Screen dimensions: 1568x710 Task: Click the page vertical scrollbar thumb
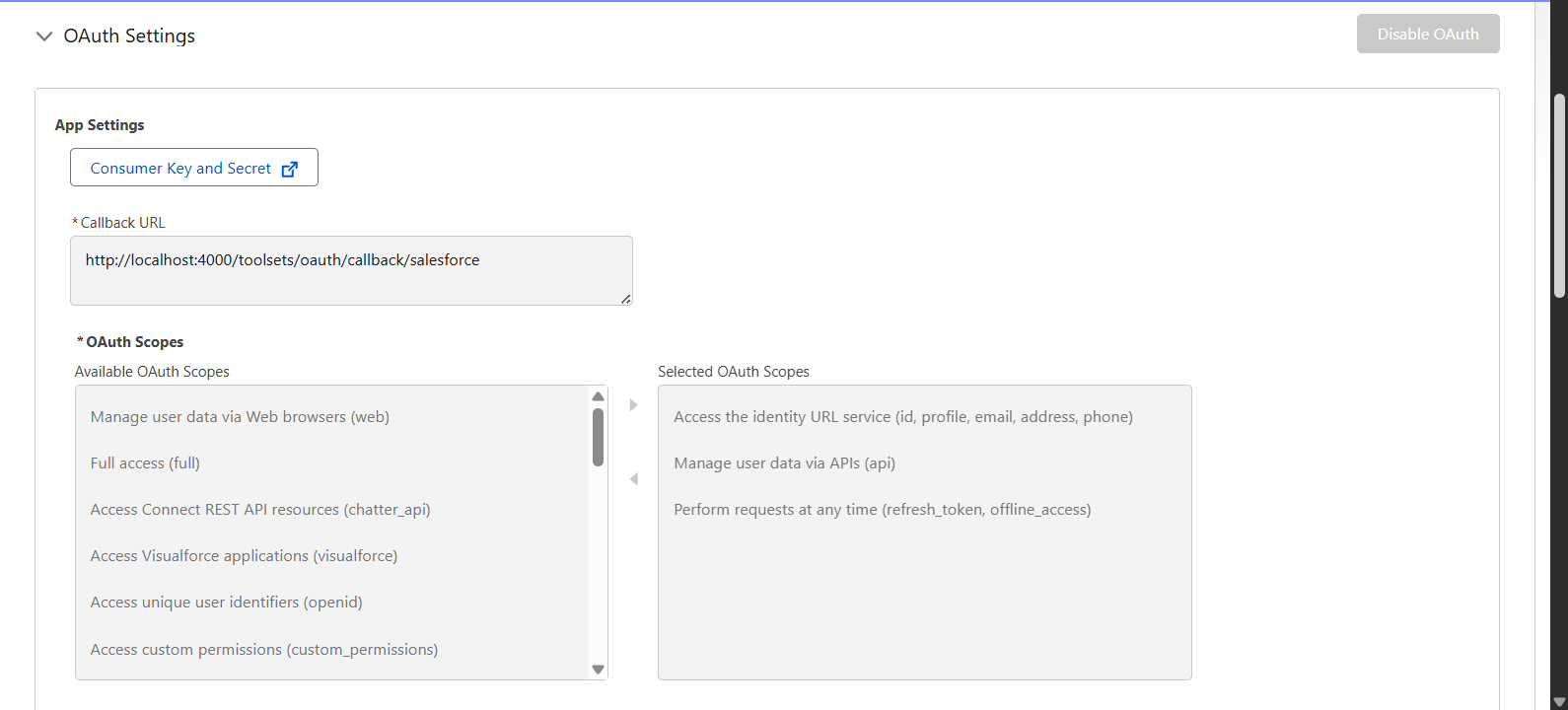[x=1559, y=195]
